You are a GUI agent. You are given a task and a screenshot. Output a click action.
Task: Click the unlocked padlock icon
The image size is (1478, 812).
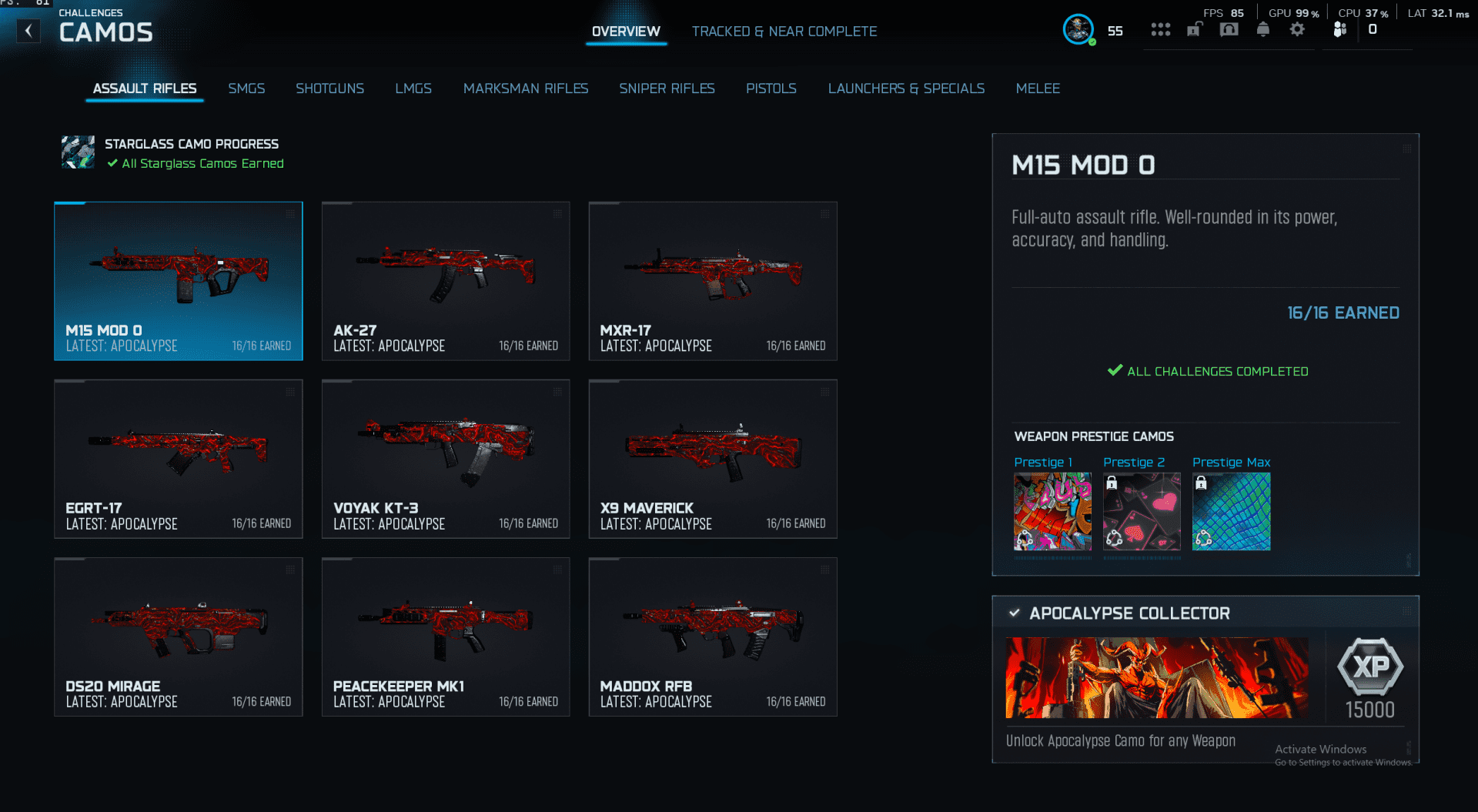[1195, 29]
